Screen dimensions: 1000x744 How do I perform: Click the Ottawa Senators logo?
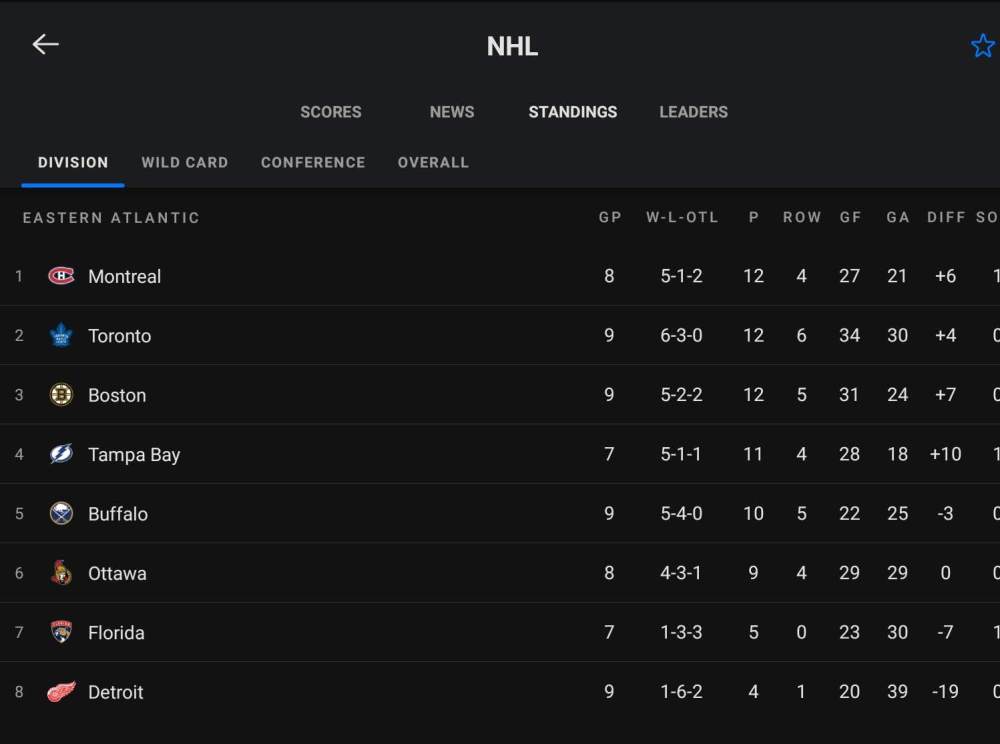[x=61, y=573]
